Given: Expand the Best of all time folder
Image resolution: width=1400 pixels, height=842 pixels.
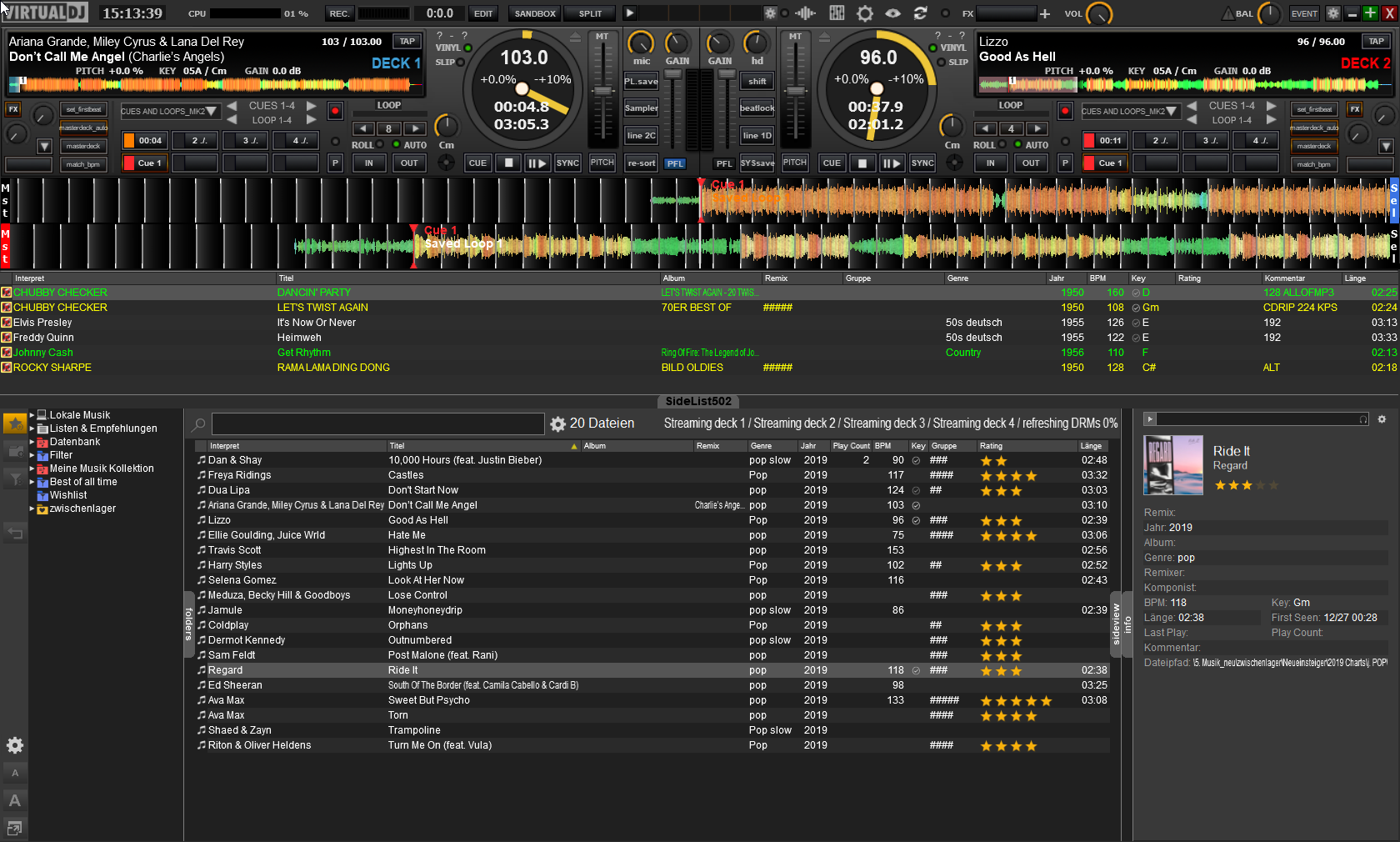Looking at the screenshot, I should click(x=32, y=481).
